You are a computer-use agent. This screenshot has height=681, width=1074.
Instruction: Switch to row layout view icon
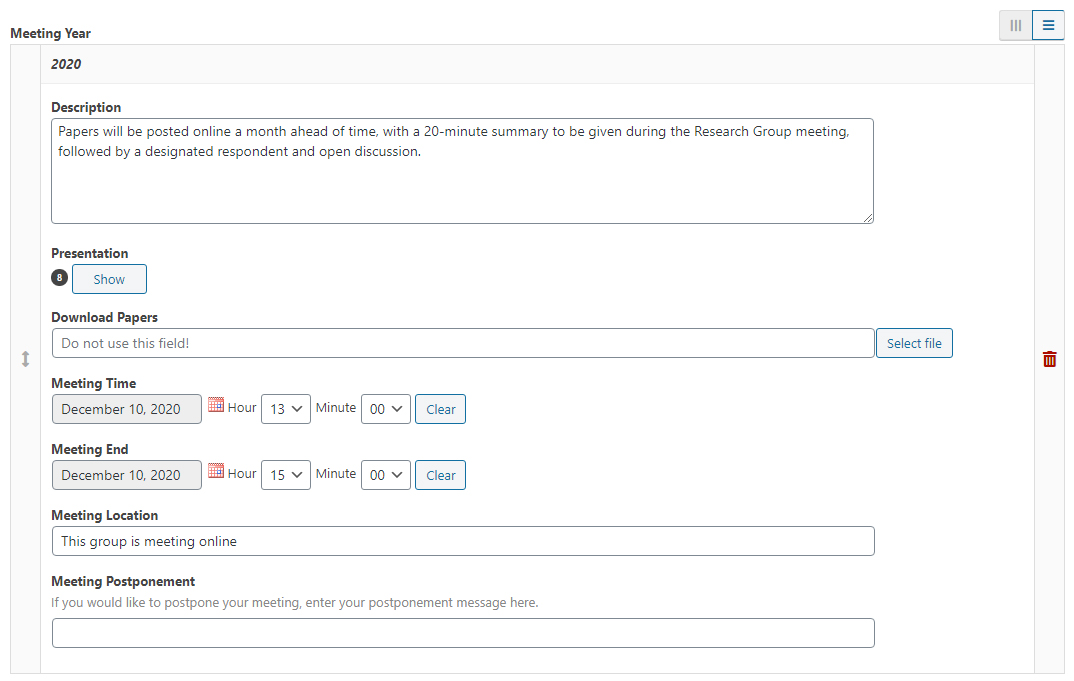tap(1048, 25)
